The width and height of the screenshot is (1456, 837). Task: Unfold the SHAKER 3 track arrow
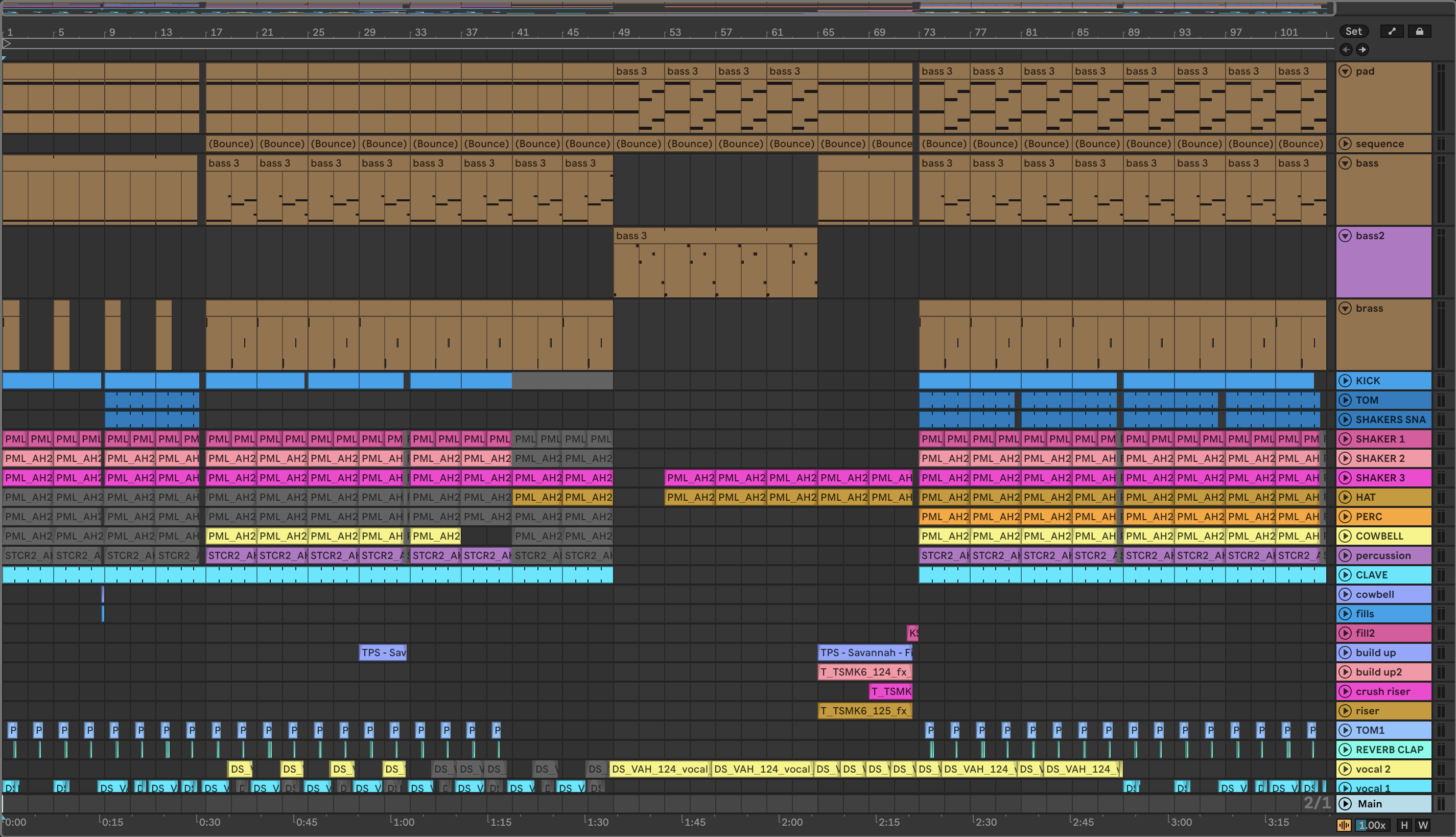click(x=1345, y=478)
